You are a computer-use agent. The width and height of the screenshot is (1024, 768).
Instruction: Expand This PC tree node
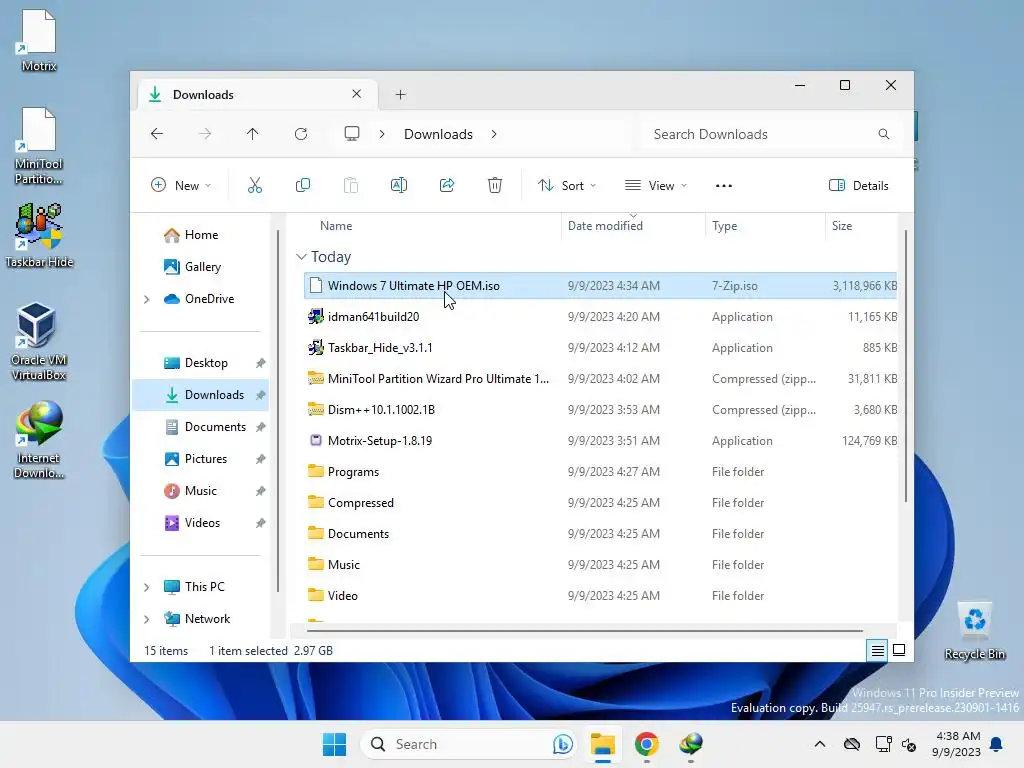(147, 587)
